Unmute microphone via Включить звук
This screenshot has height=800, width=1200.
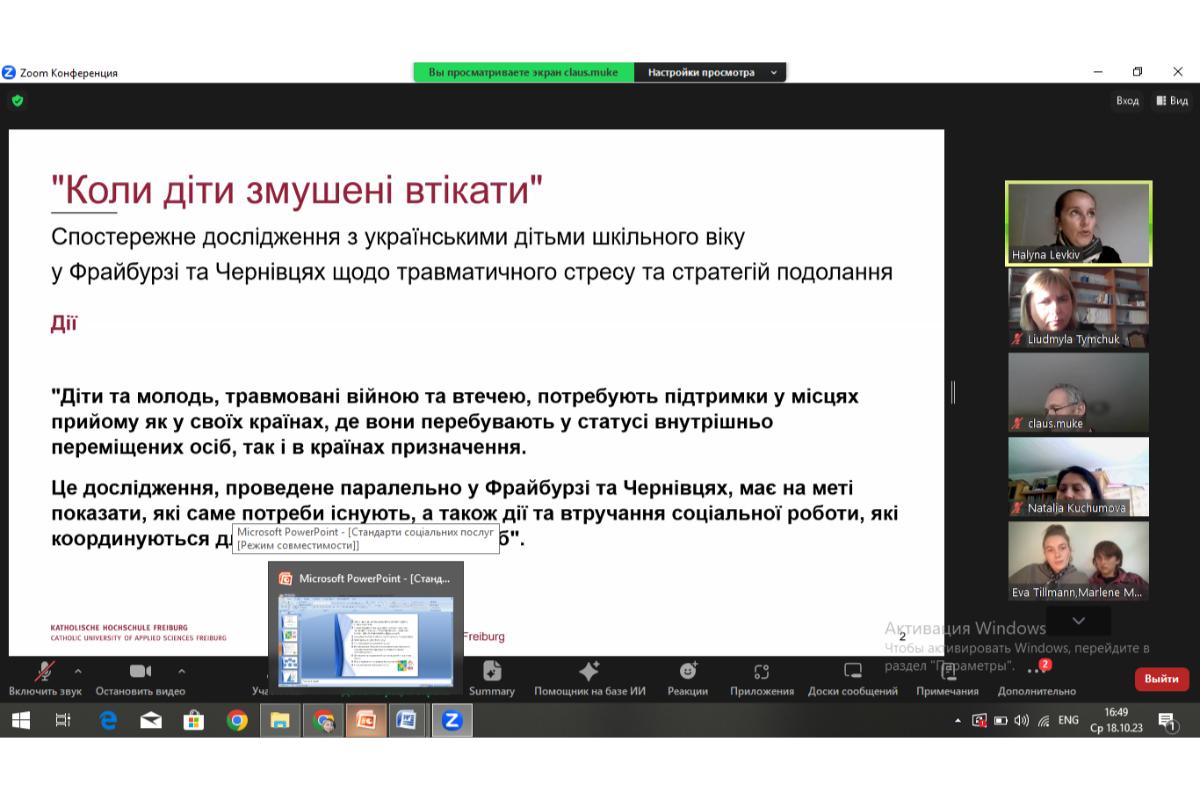click(x=45, y=678)
